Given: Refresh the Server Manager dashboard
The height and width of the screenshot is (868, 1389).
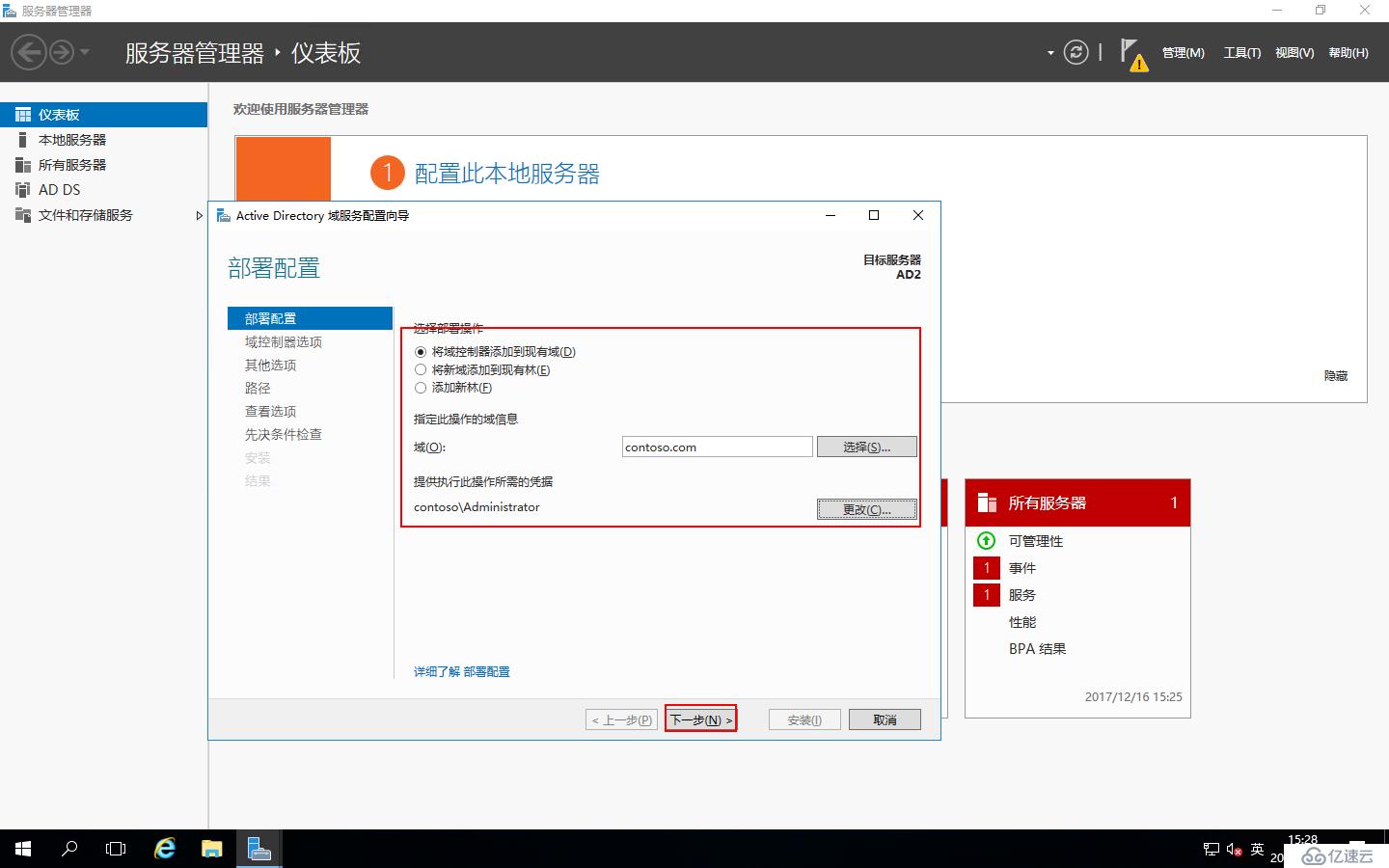Looking at the screenshot, I should tap(1076, 52).
